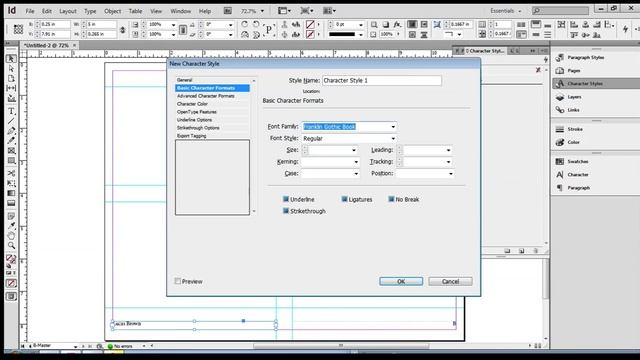Open the Essentials workspace switcher
640x360 pixels.
(x=505, y=11)
